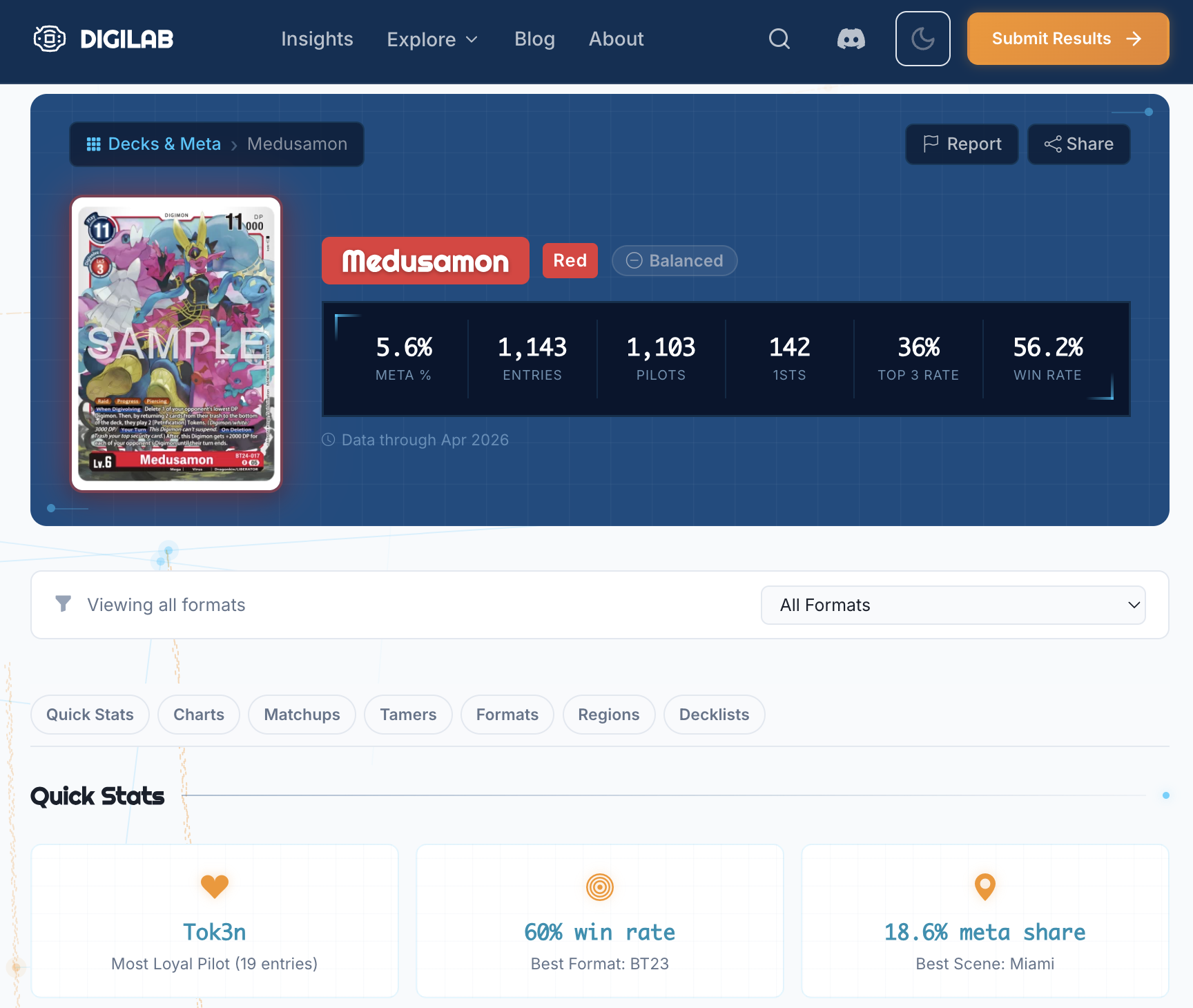Click the Quick Stats section heading
The image size is (1193, 1008).
[97, 796]
